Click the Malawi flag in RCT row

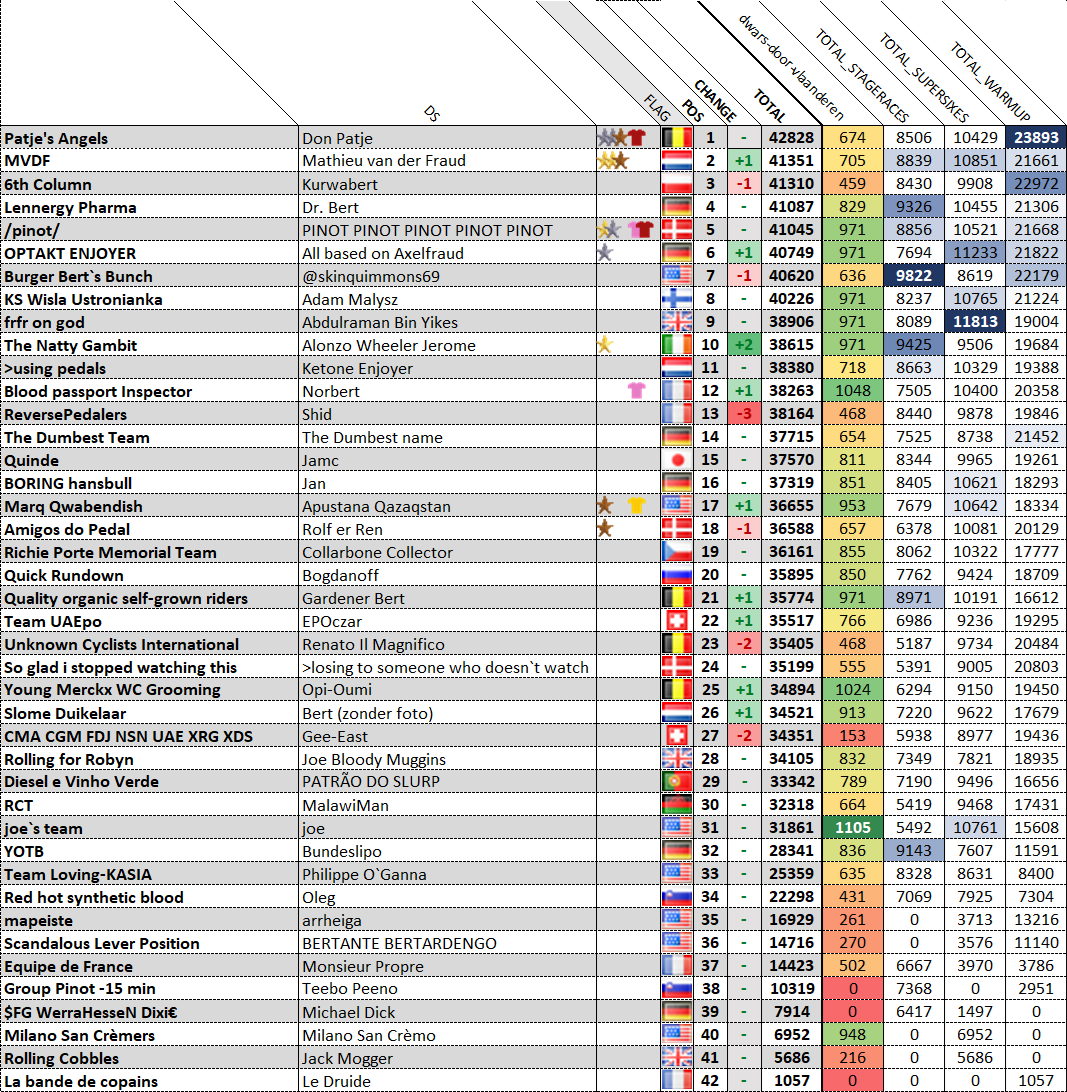tap(677, 804)
